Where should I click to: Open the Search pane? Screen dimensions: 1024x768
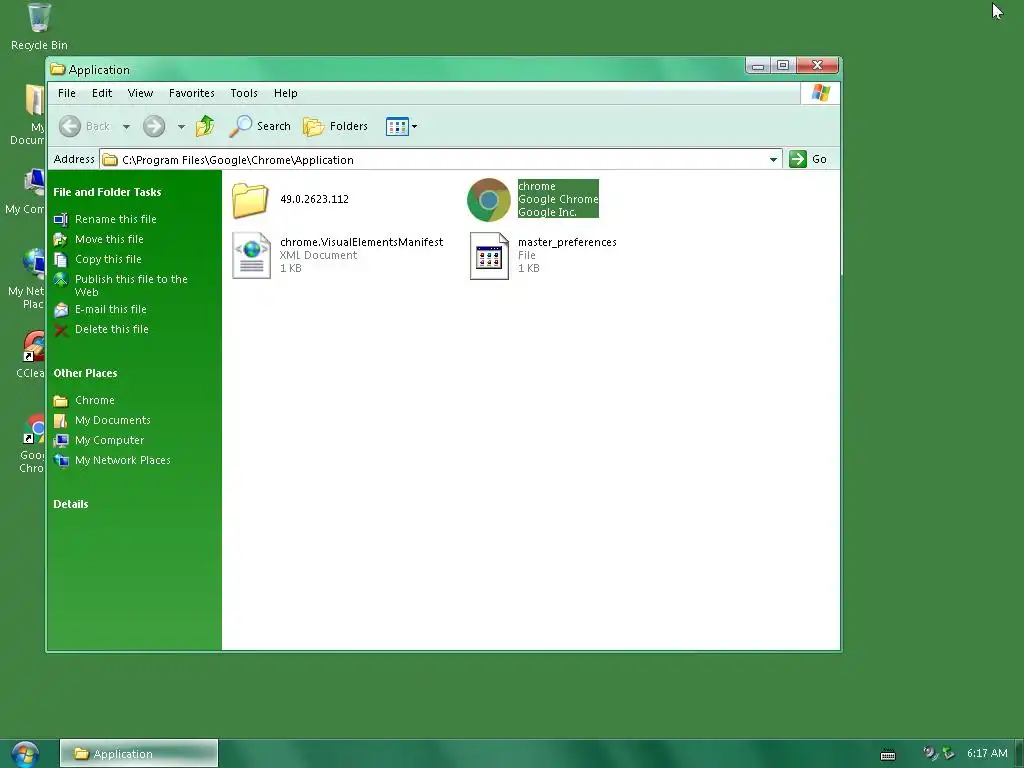point(259,126)
